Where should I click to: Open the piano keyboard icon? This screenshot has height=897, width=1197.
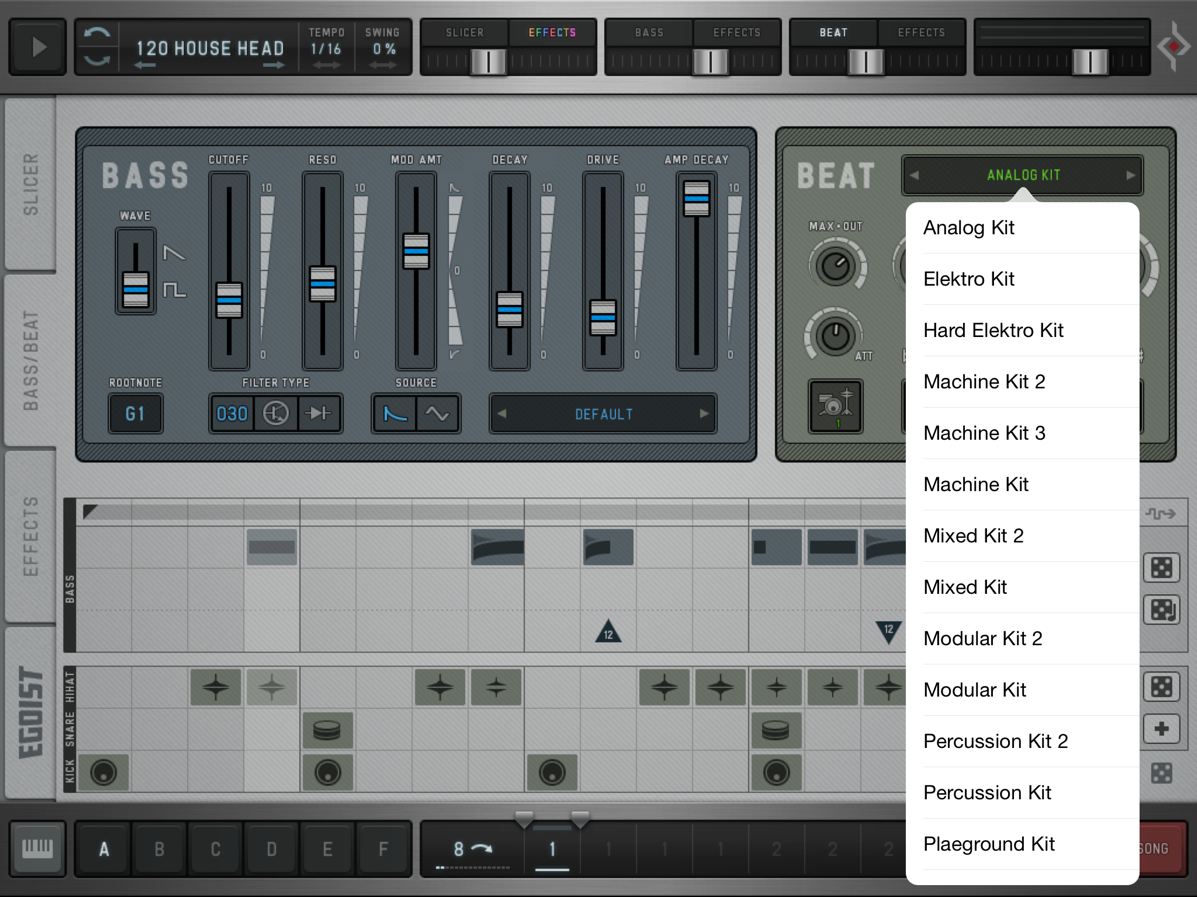(38, 848)
